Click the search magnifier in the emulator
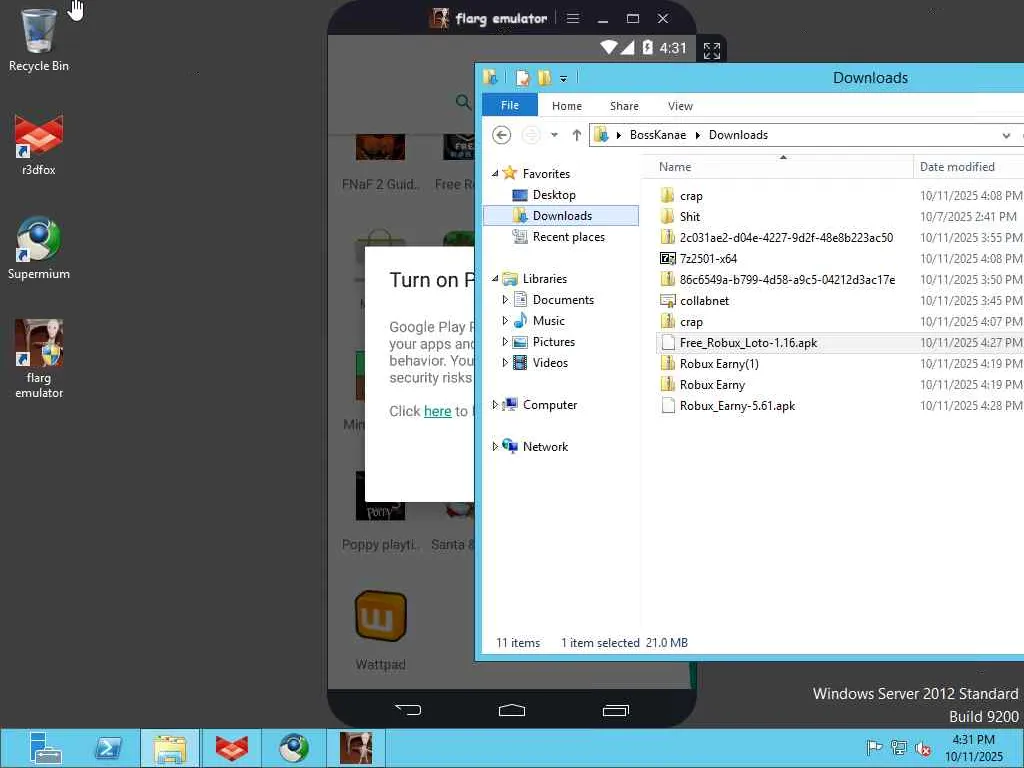1024x768 pixels. tap(463, 102)
